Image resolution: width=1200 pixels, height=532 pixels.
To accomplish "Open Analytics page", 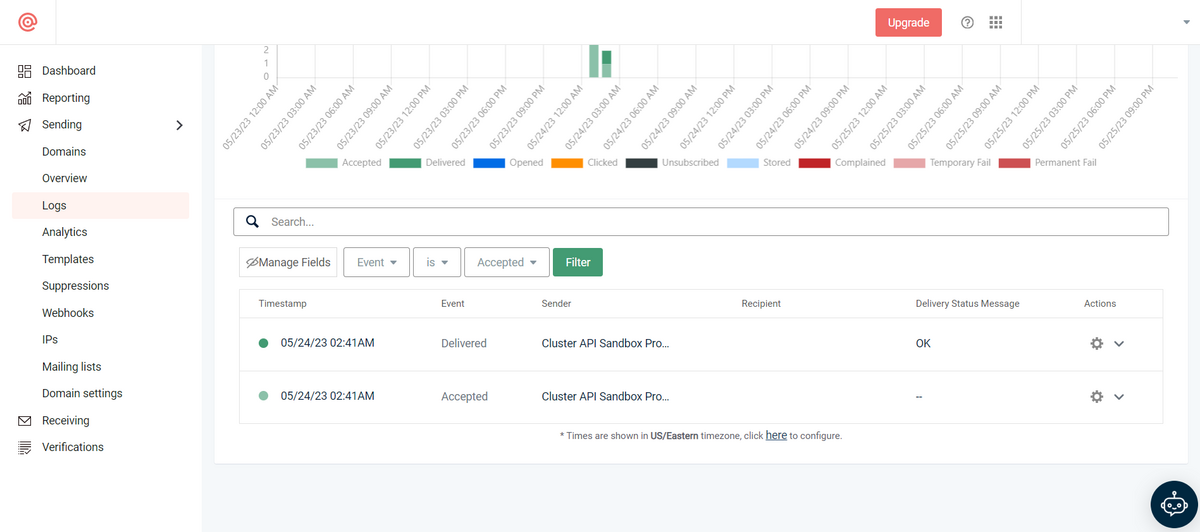I will tap(65, 232).
